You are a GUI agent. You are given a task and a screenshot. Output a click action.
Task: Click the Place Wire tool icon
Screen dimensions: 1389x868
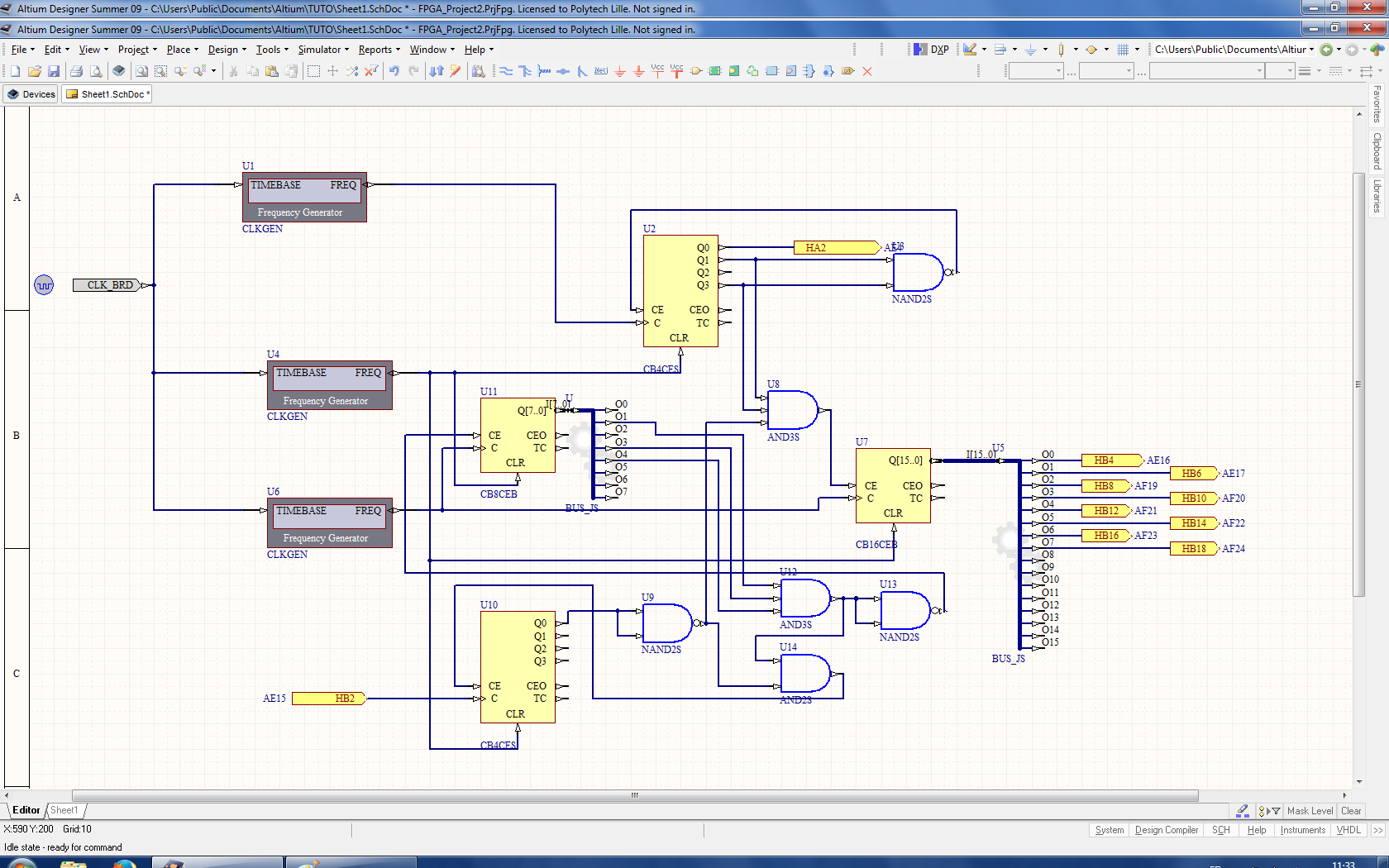point(506,72)
